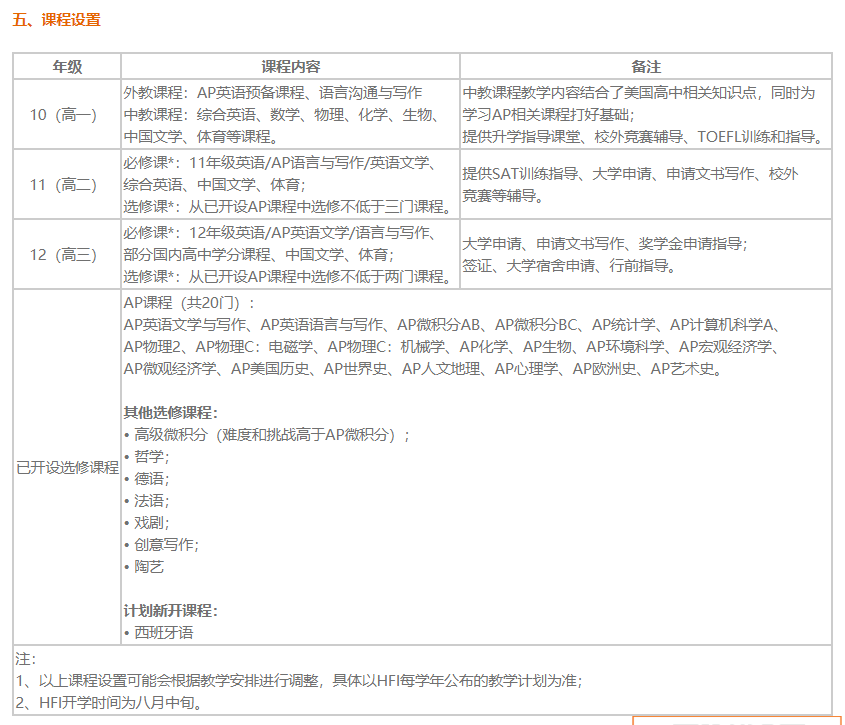Click the 注 footnote area text

point(21,659)
